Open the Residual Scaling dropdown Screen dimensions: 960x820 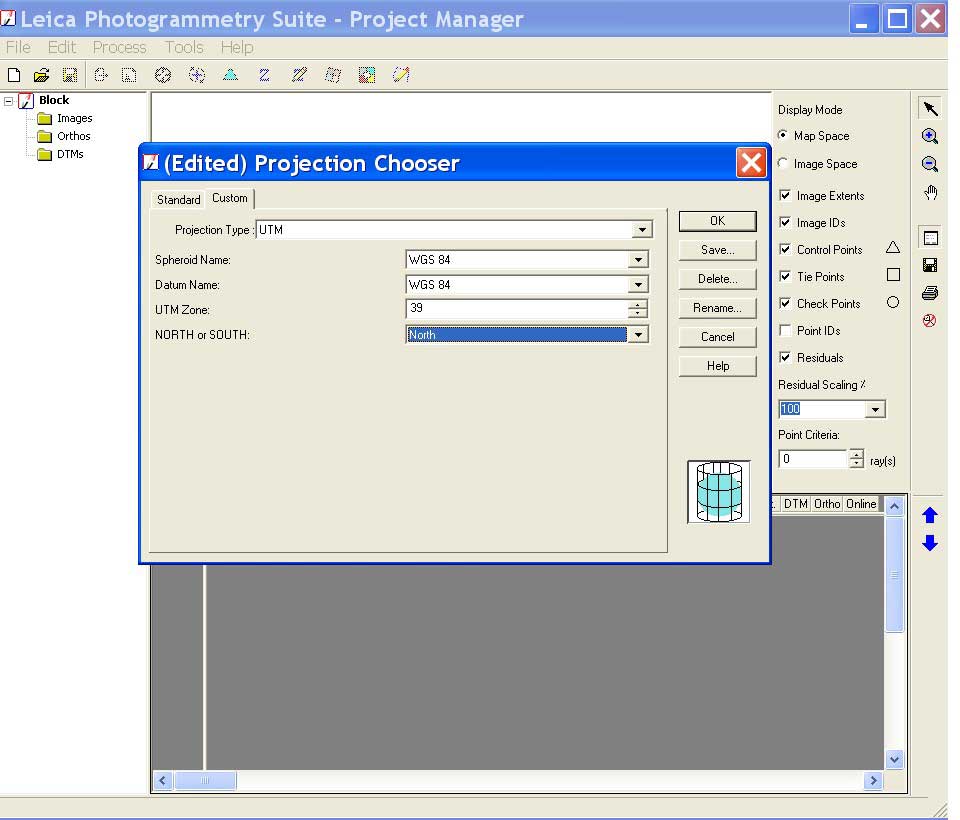(875, 409)
